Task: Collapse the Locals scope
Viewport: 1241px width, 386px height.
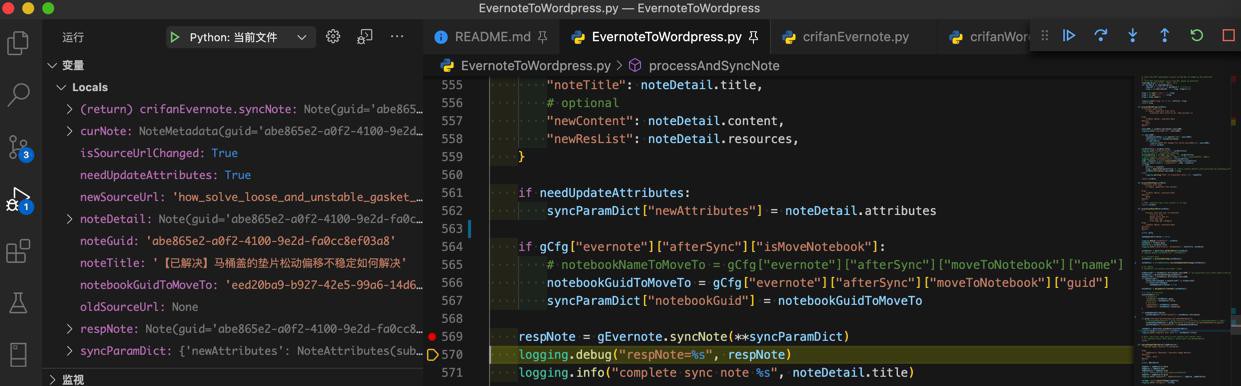Action: pyautogui.click(x=62, y=87)
